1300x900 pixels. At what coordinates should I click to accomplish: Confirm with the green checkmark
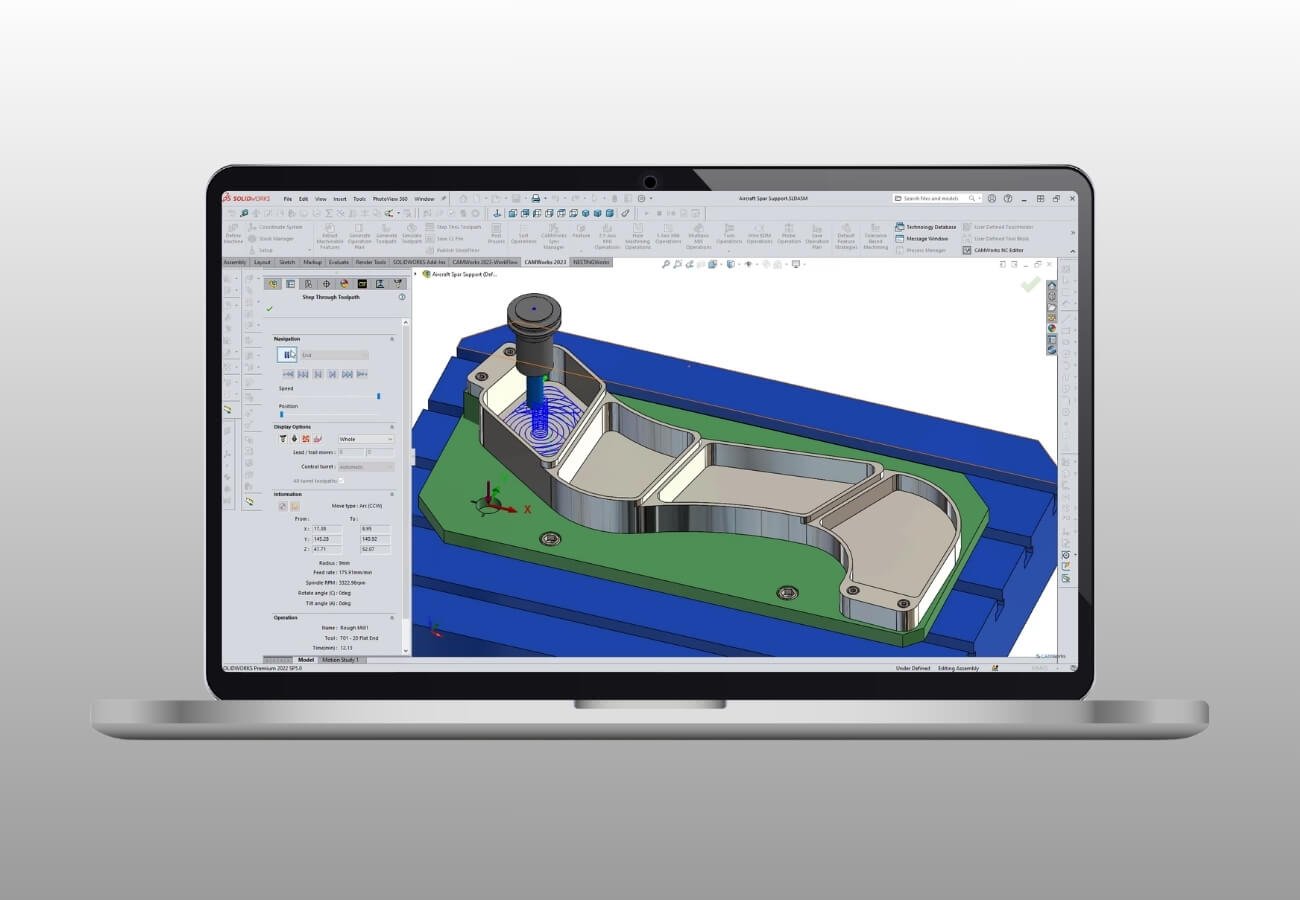coord(269,308)
